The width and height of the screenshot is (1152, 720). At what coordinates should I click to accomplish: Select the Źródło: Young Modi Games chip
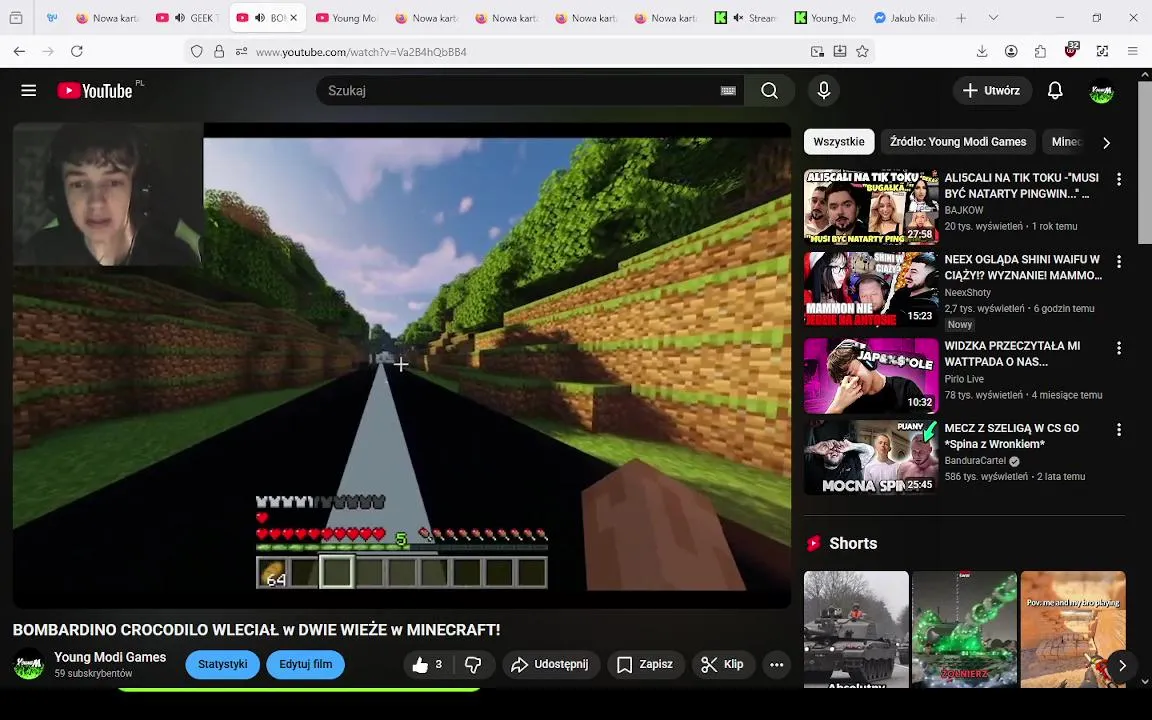point(958,142)
